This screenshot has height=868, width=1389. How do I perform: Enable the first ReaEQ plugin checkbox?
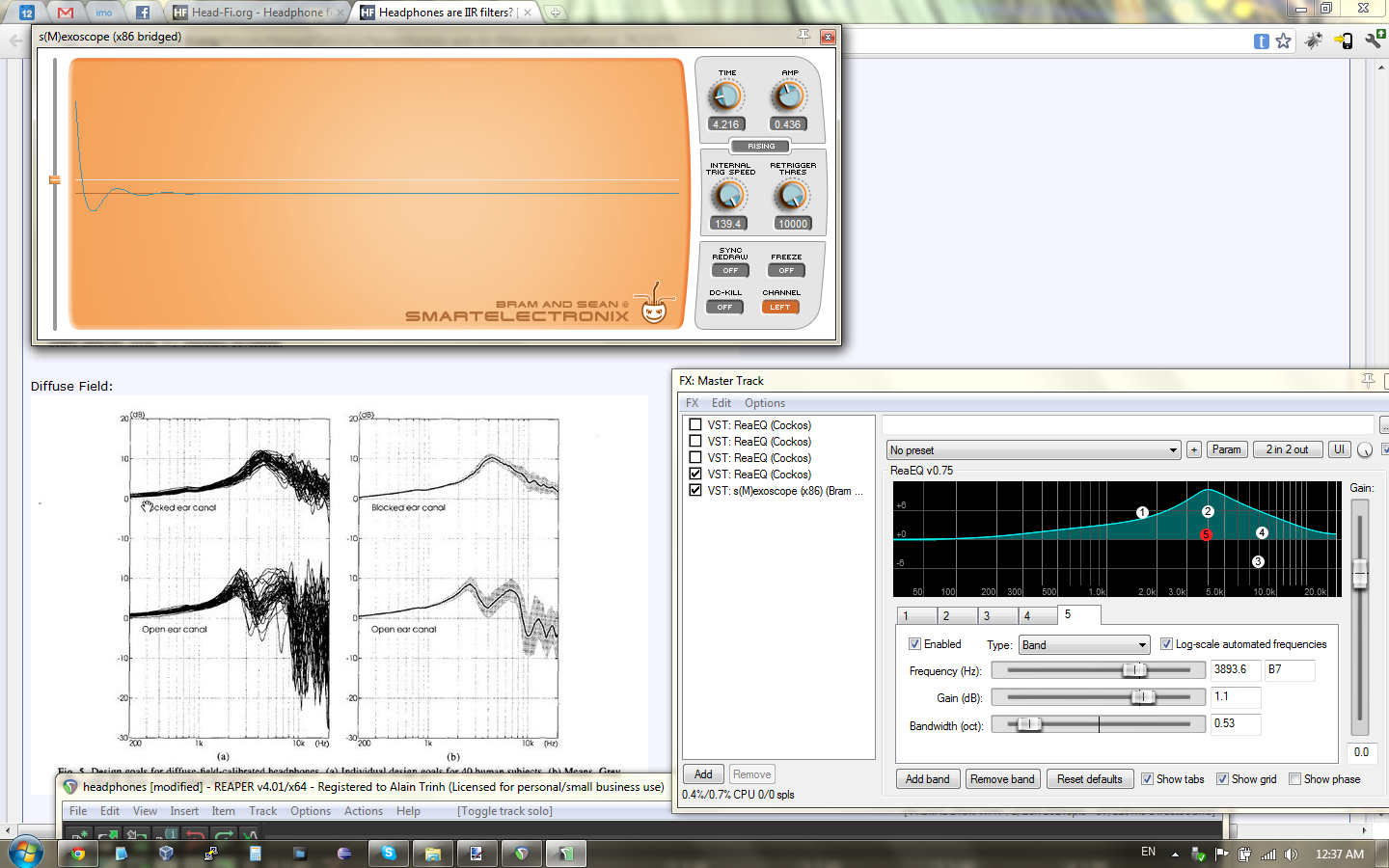[x=694, y=424]
